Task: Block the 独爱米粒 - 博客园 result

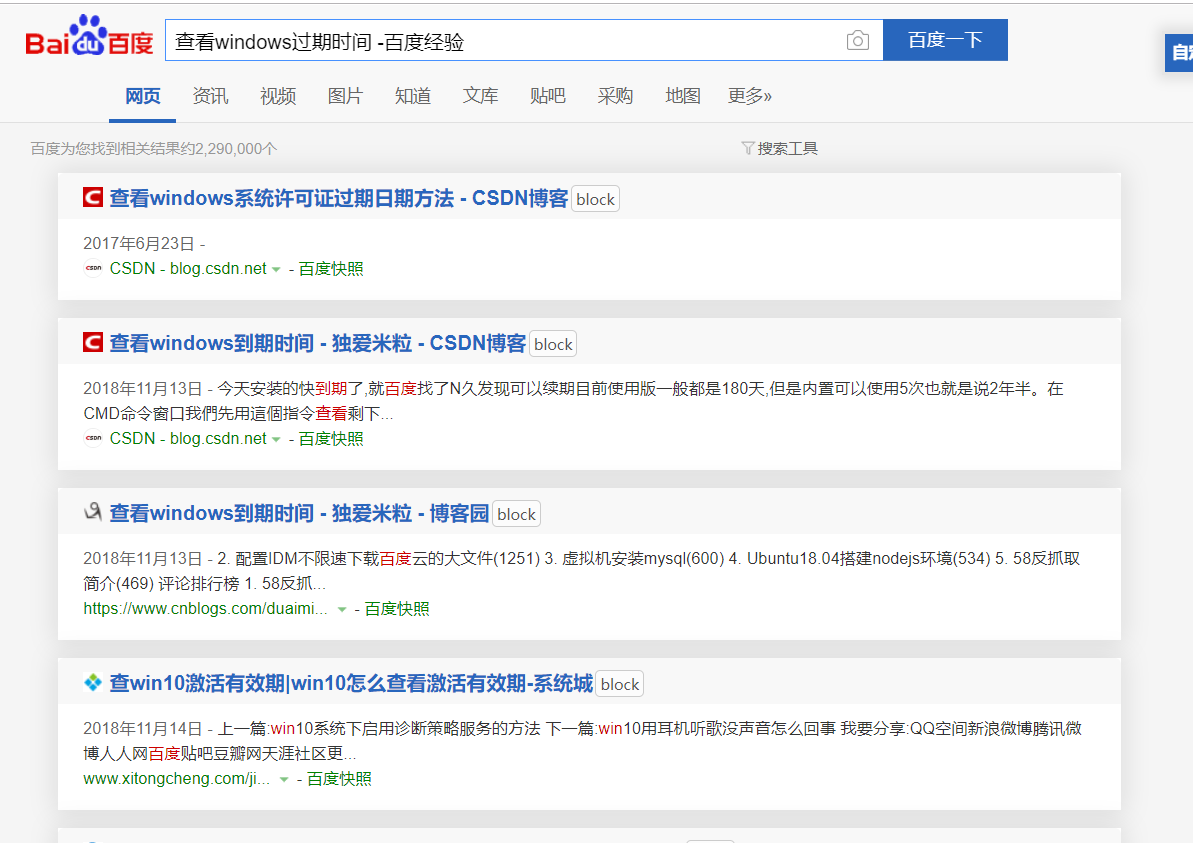Action: click(517, 514)
